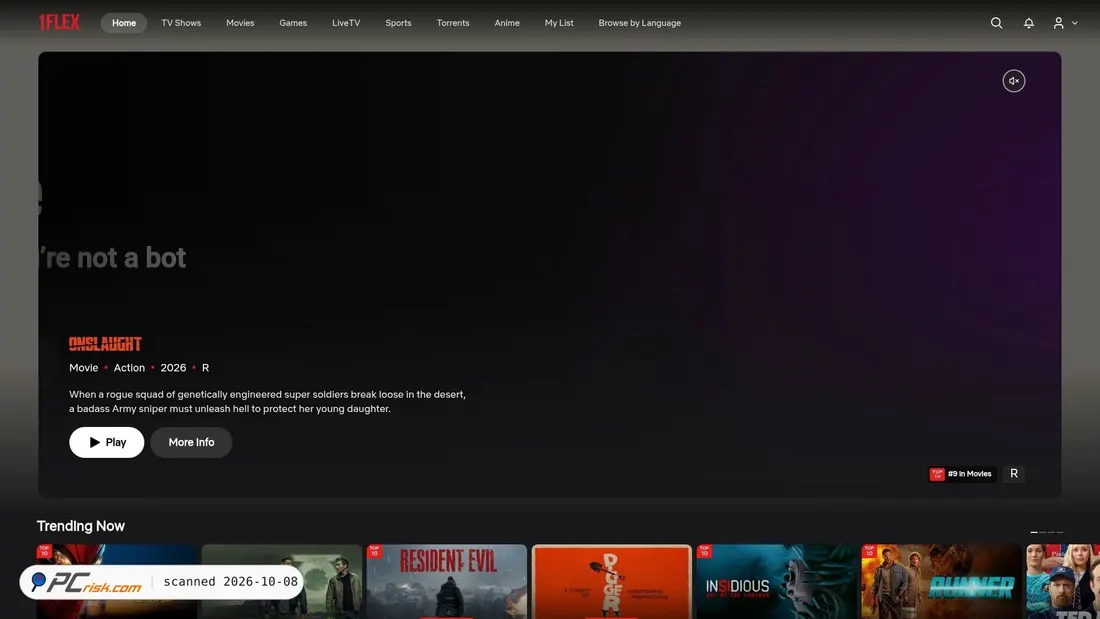Toggle the trailer mute speaker button
The width and height of the screenshot is (1100, 619).
(x=1014, y=81)
